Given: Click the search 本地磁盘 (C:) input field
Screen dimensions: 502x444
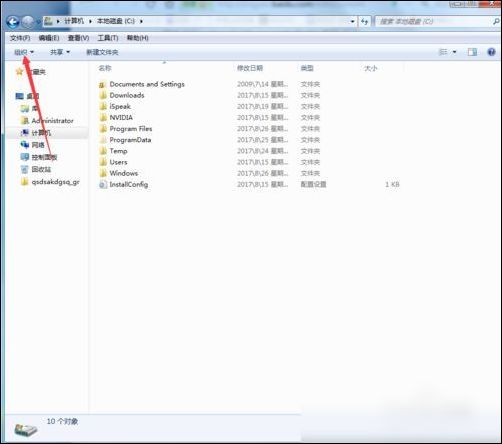Looking at the screenshot, I should pos(433,22).
